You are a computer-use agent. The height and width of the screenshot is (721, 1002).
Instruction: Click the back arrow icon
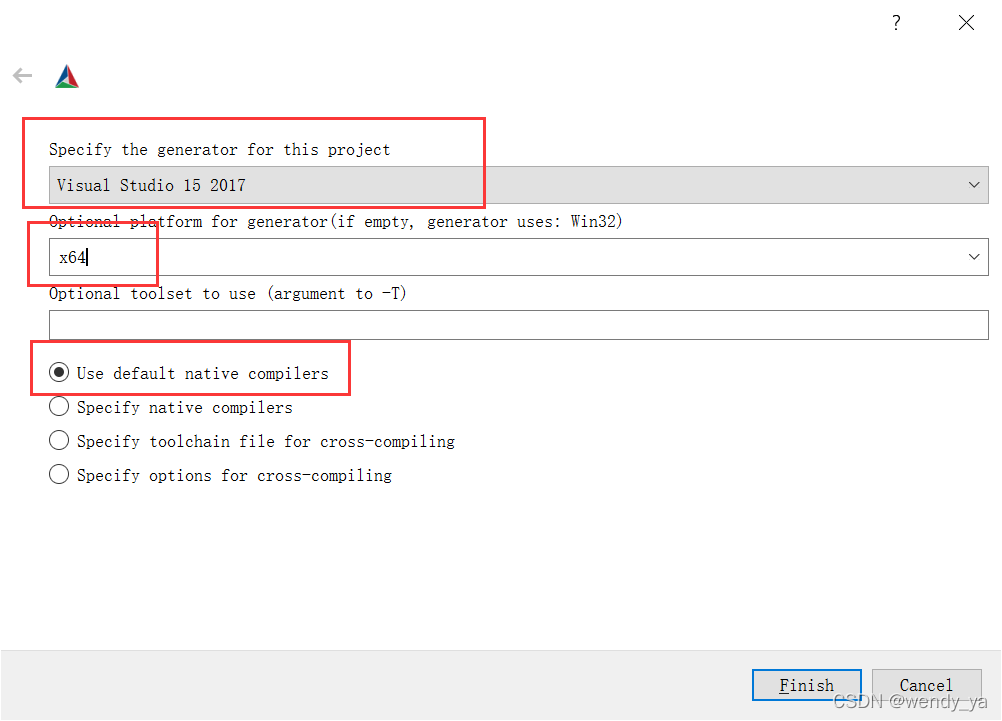click(22, 76)
